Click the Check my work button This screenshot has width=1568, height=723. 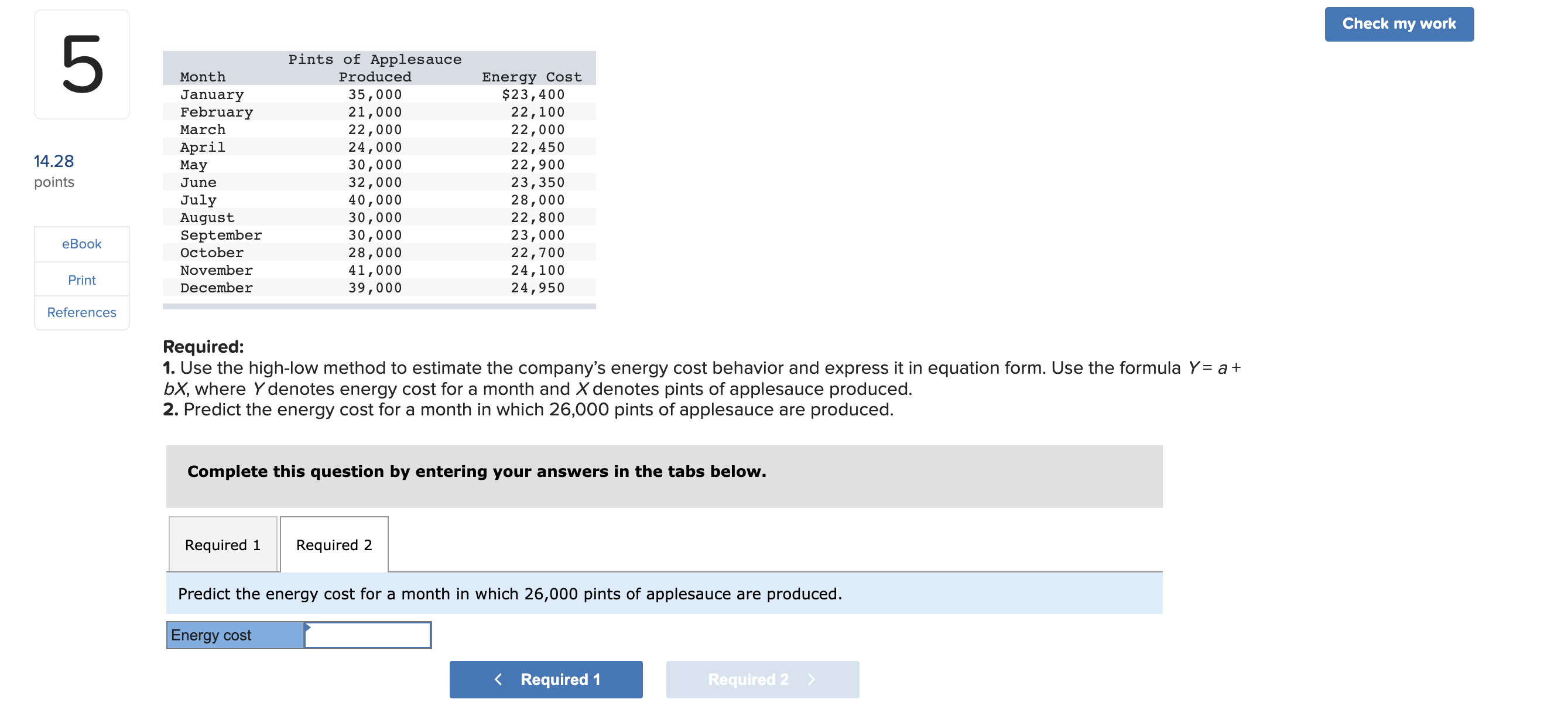pos(1398,24)
